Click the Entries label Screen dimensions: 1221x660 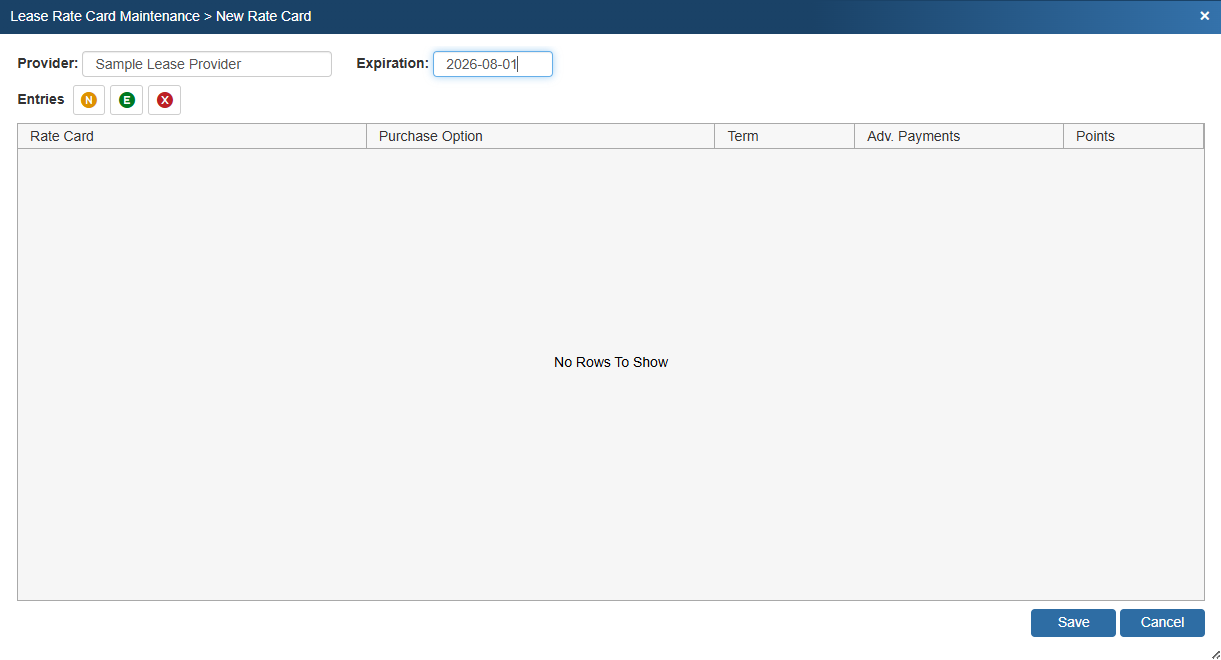41,99
